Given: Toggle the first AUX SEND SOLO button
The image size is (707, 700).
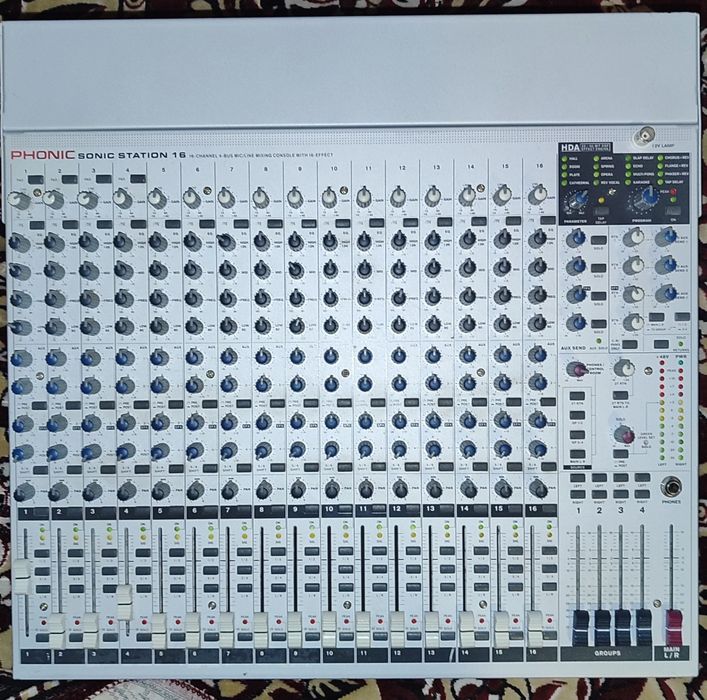Looking at the screenshot, I should [598, 240].
